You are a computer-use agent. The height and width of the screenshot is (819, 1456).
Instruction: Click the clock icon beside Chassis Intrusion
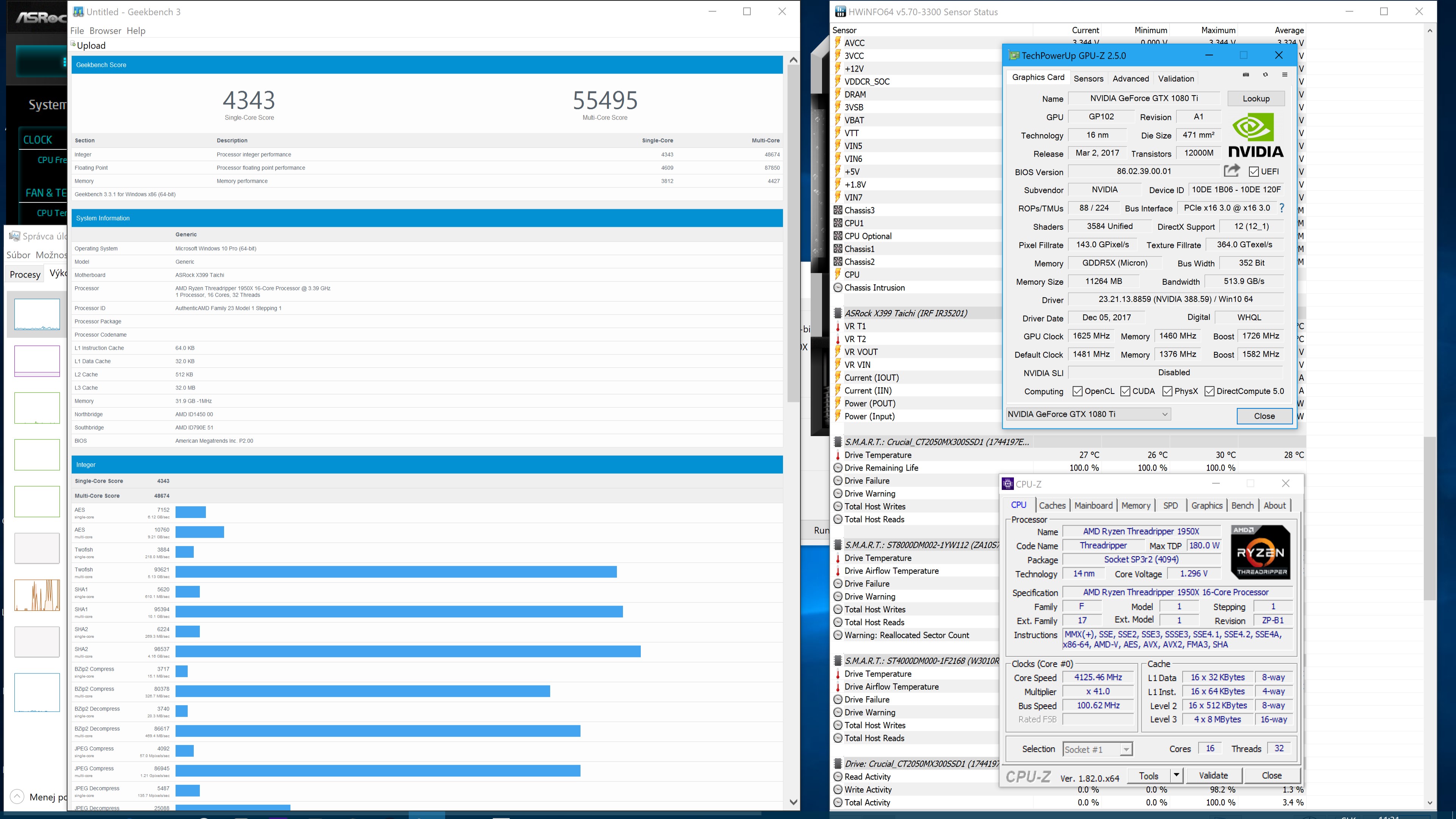(838, 288)
